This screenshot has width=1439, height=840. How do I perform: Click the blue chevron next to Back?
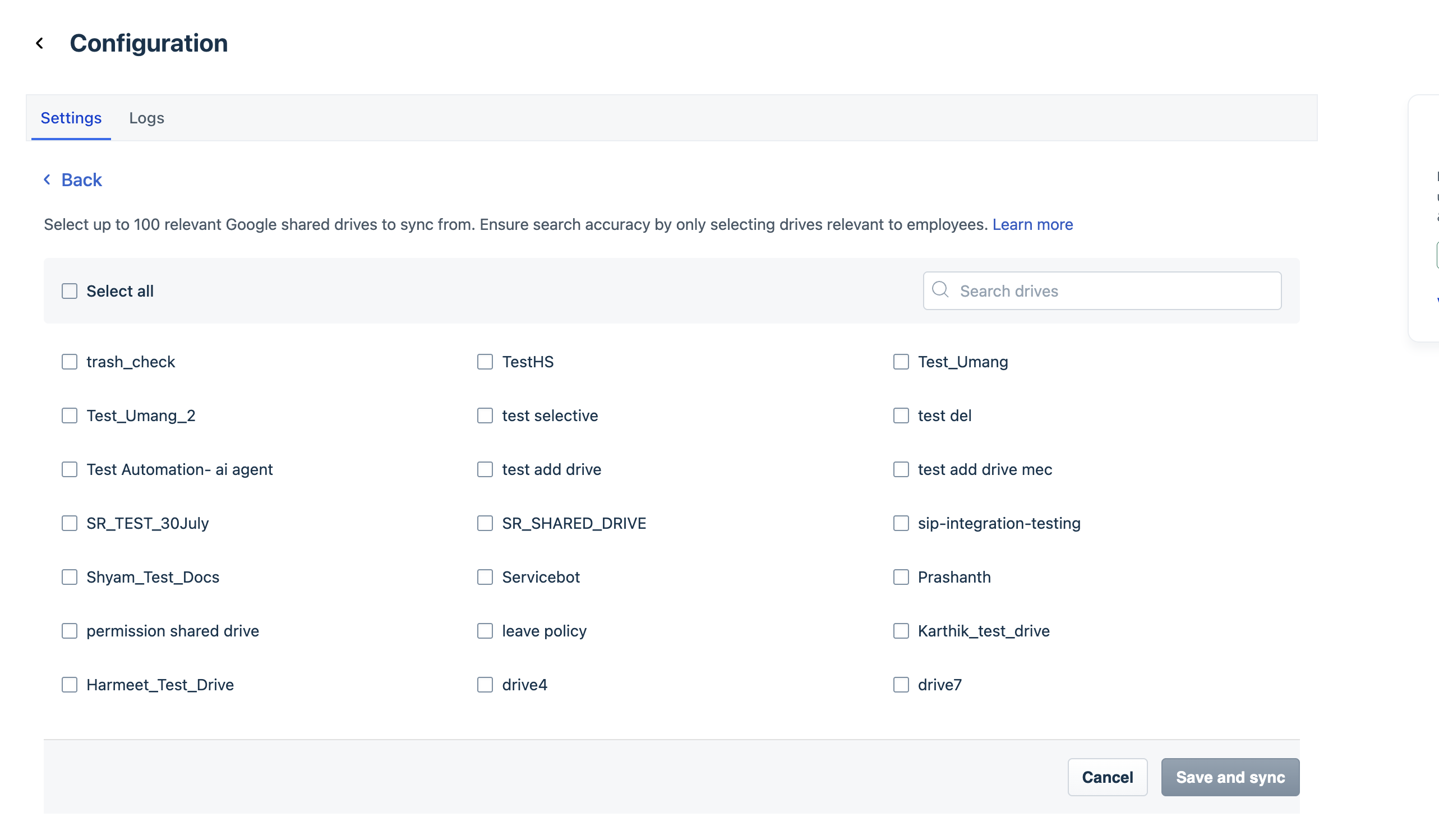pyautogui.click(x=48, y=180)
